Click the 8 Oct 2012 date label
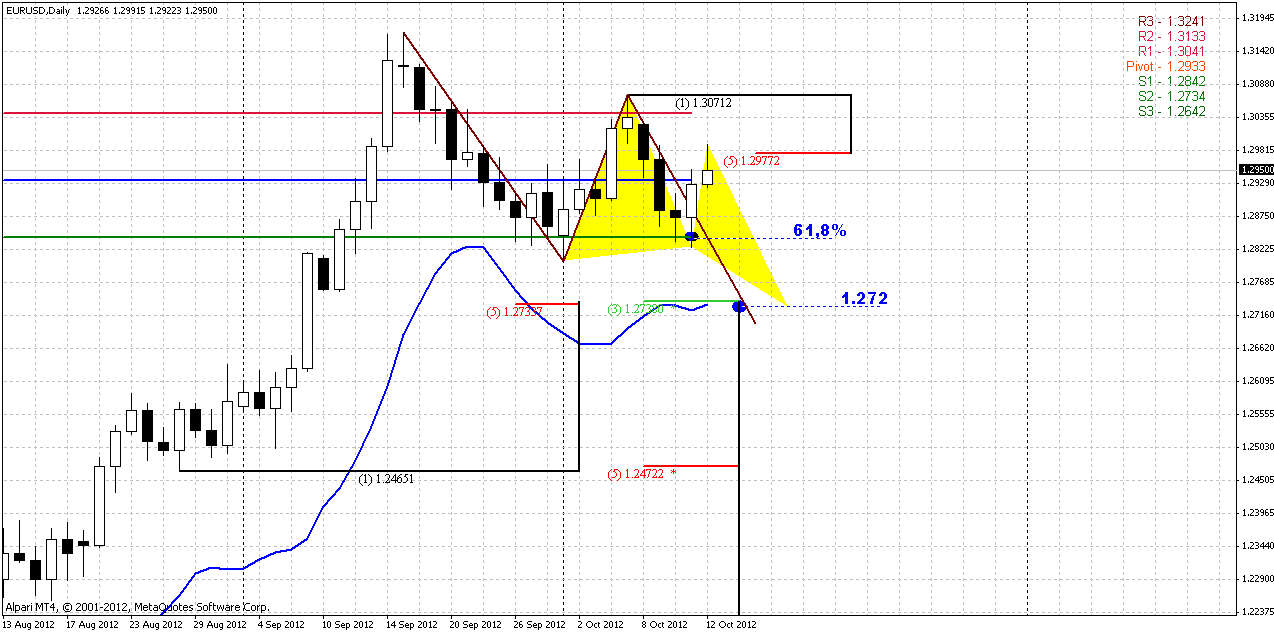The height and width of the screenshot is (632, 1274). point(666,624)
